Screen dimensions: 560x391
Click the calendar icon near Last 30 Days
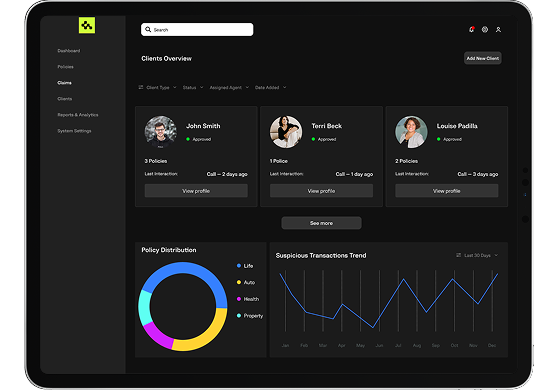pos(459,255)
